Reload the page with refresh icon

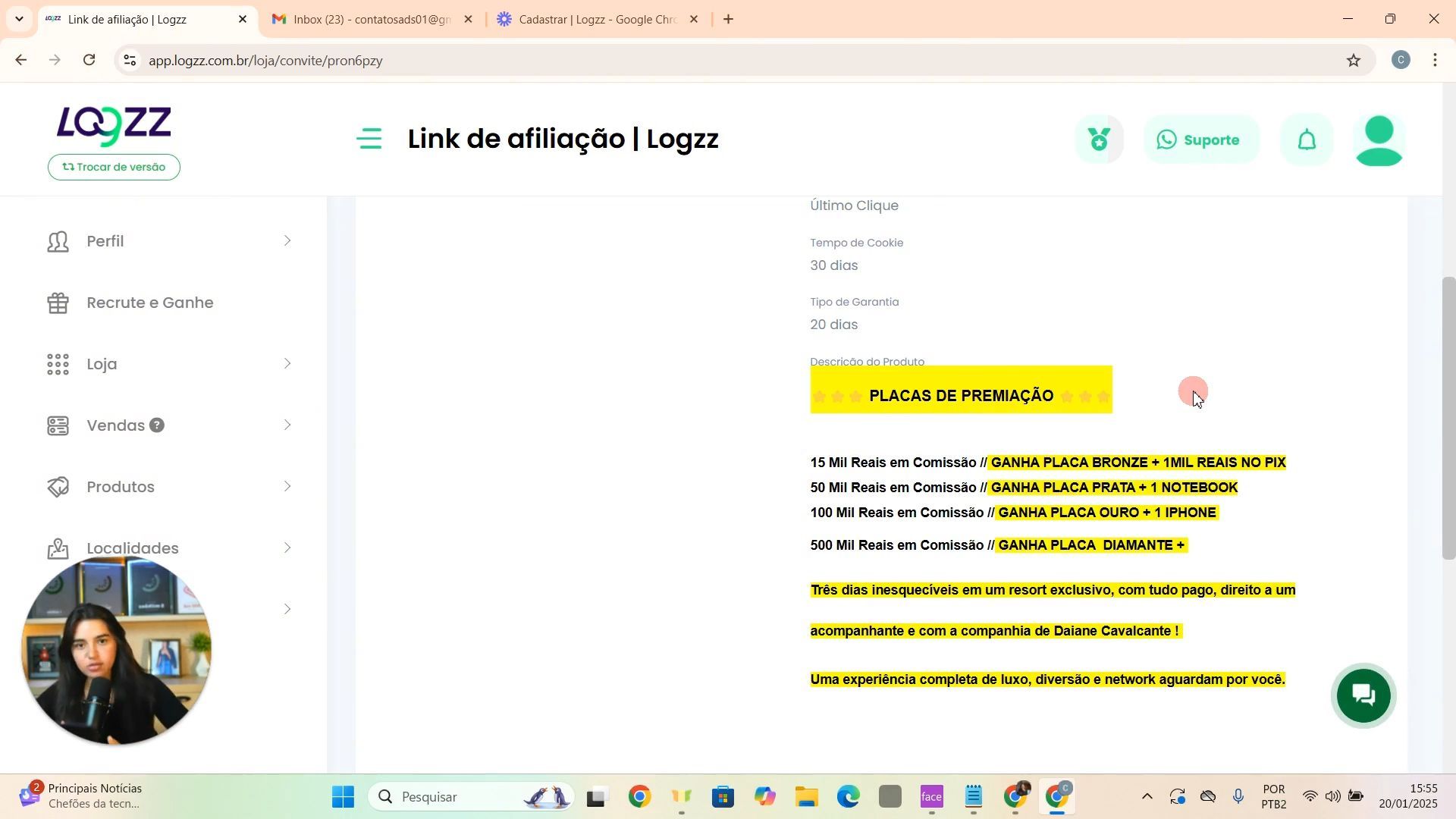[x=89, y=61]
